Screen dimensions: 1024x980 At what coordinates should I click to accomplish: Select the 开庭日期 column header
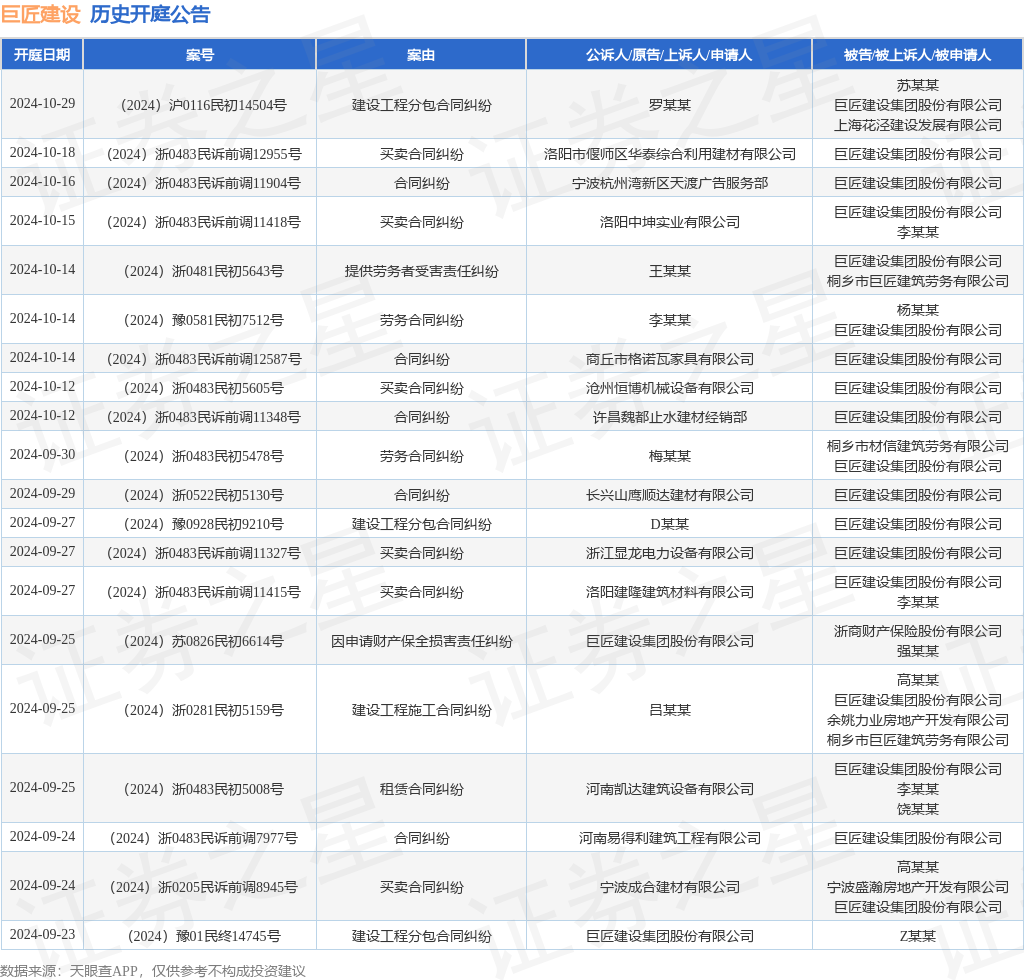pos(42,55)
